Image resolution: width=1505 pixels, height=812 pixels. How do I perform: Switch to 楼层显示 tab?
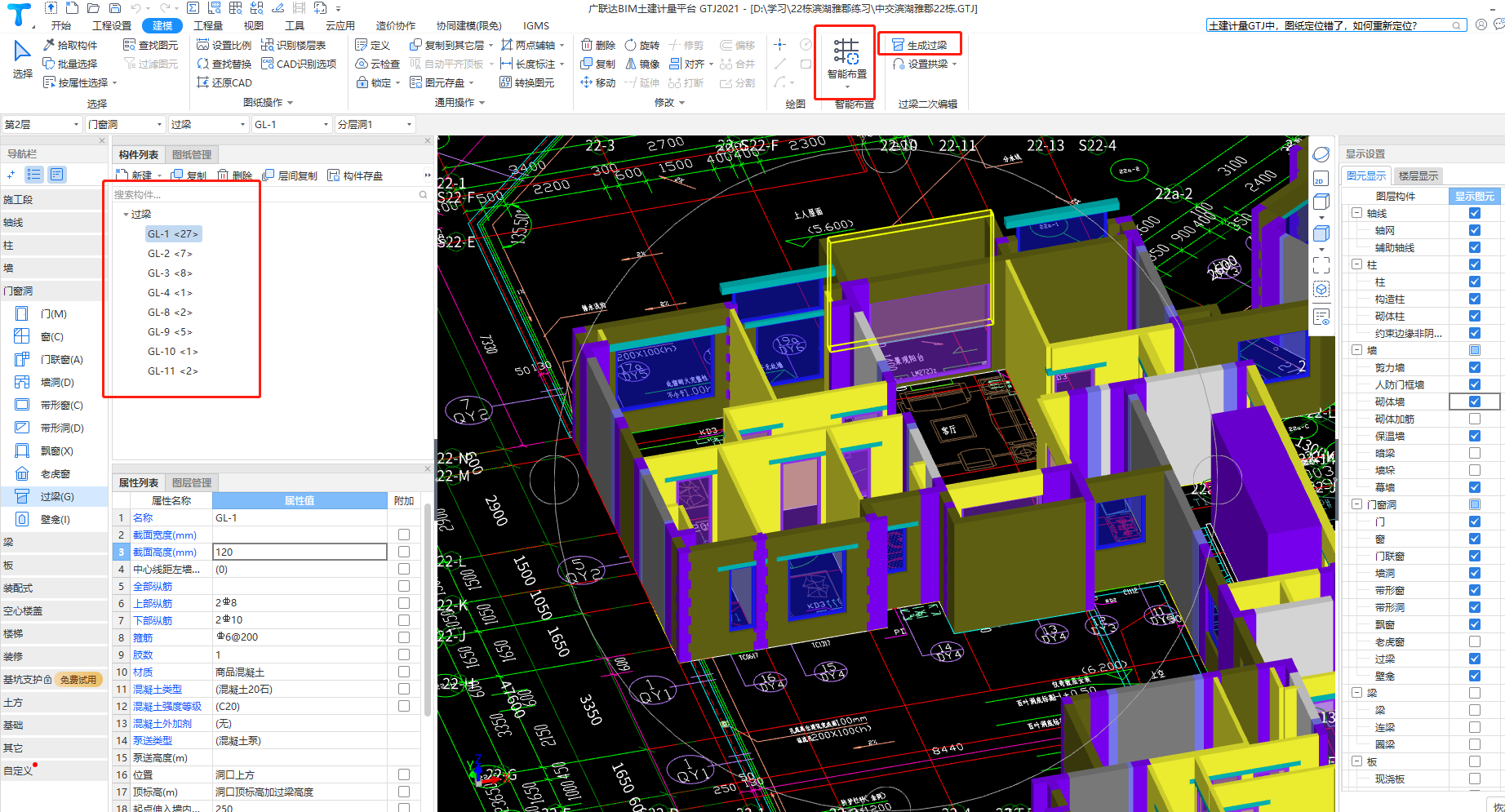1418,175
